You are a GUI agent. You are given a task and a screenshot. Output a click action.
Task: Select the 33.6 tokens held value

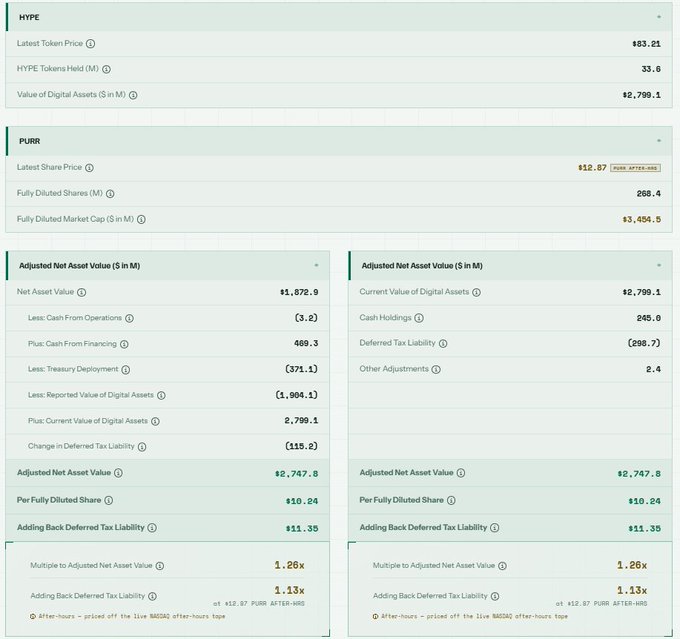click(x=651, y=69)
